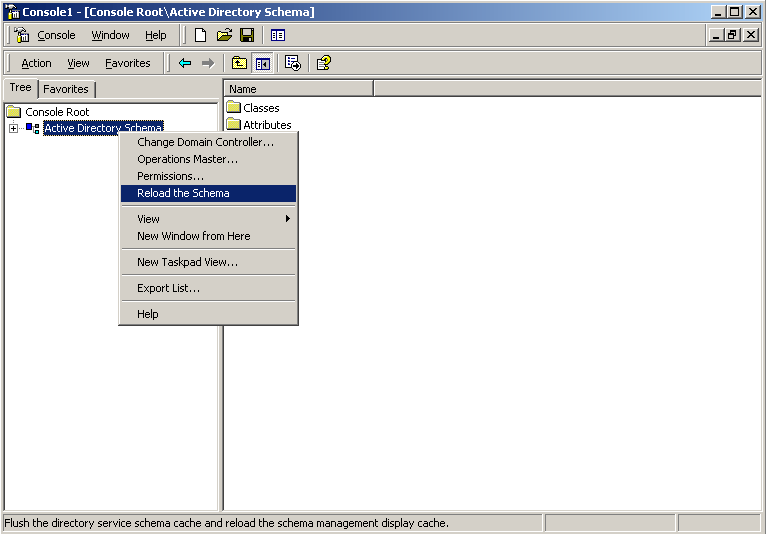Select the Console Root tree item
The height and width of the screenshot is (534, 766).
(x=57, y=112)
